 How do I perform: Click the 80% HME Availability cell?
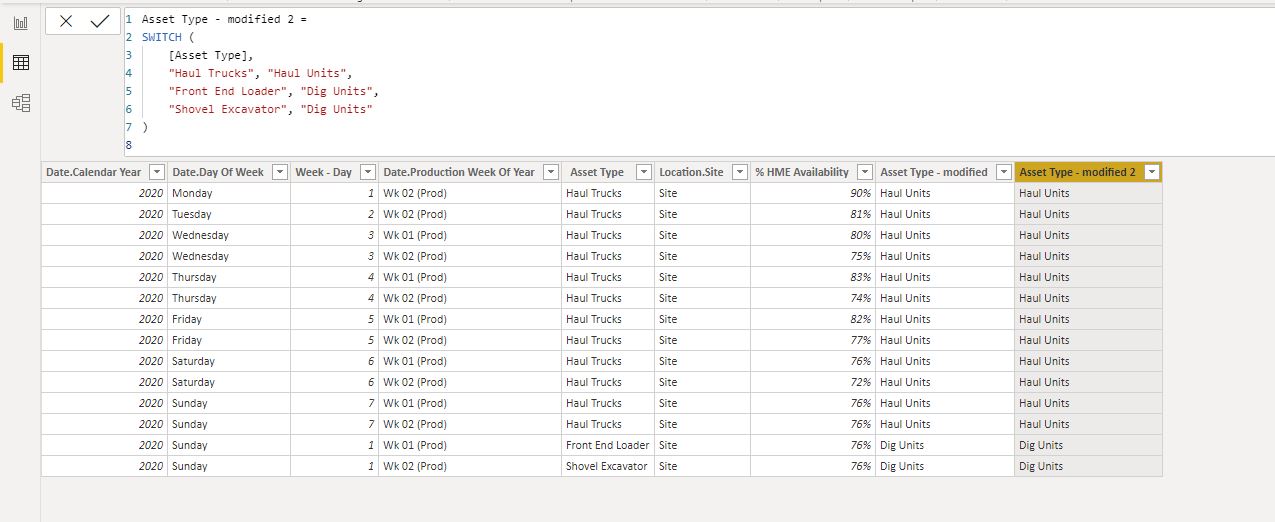pyautogui.click(x=812, y=235)
